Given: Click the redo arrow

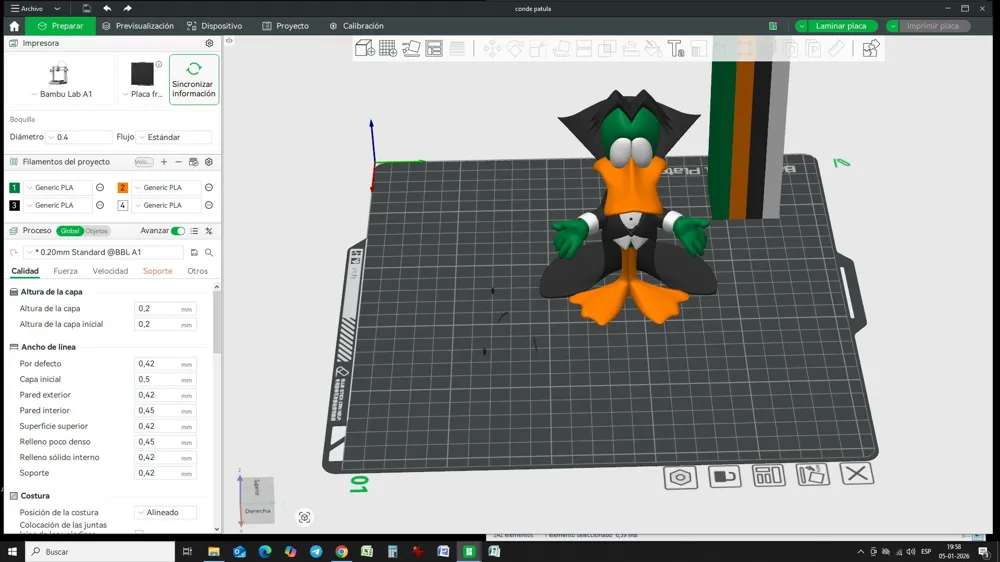Looking at the screenshot, I should 128,8.
